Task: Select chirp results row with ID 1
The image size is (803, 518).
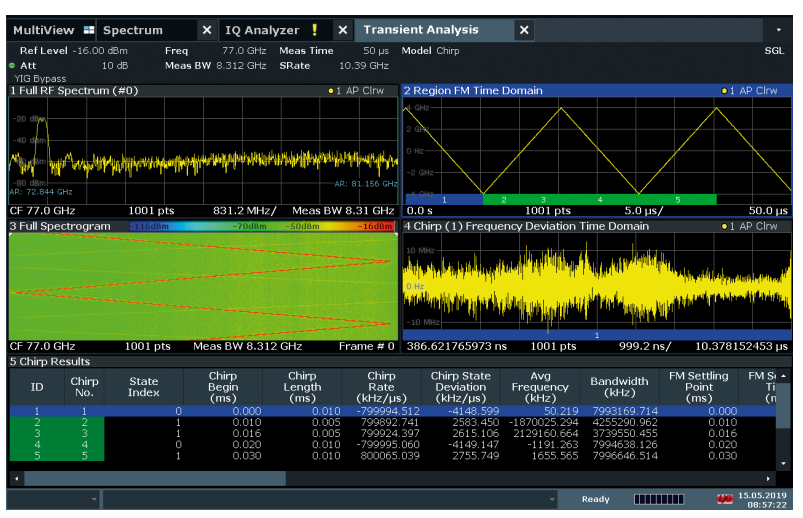Action: 393,411
